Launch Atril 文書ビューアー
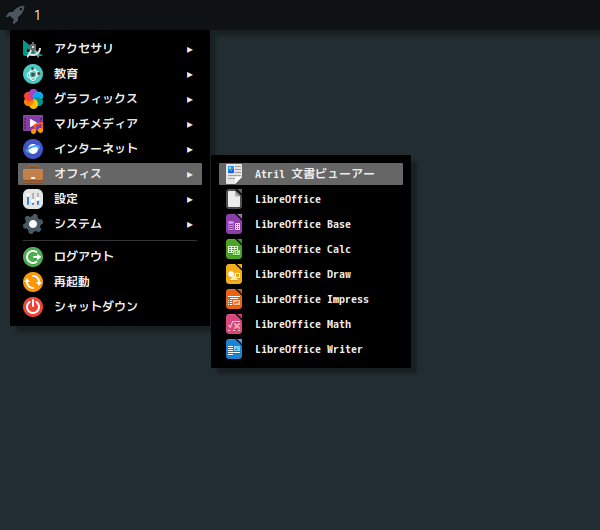 click(311, 174)
